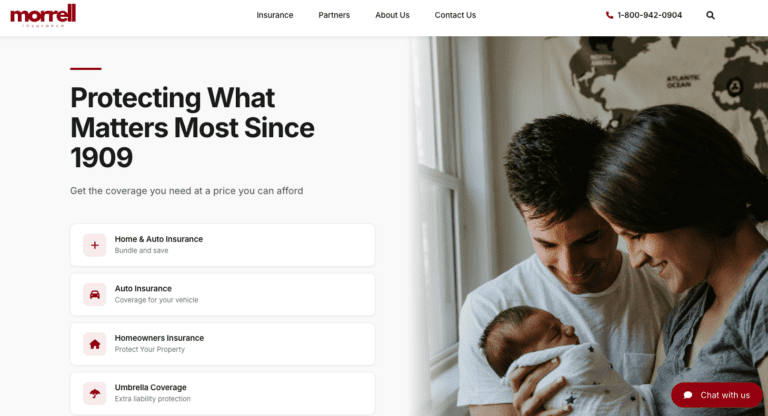The width and height of the screenshot is (768, 416).
Task: Select Home & Auto Insurance card
Action: (223, 245)
